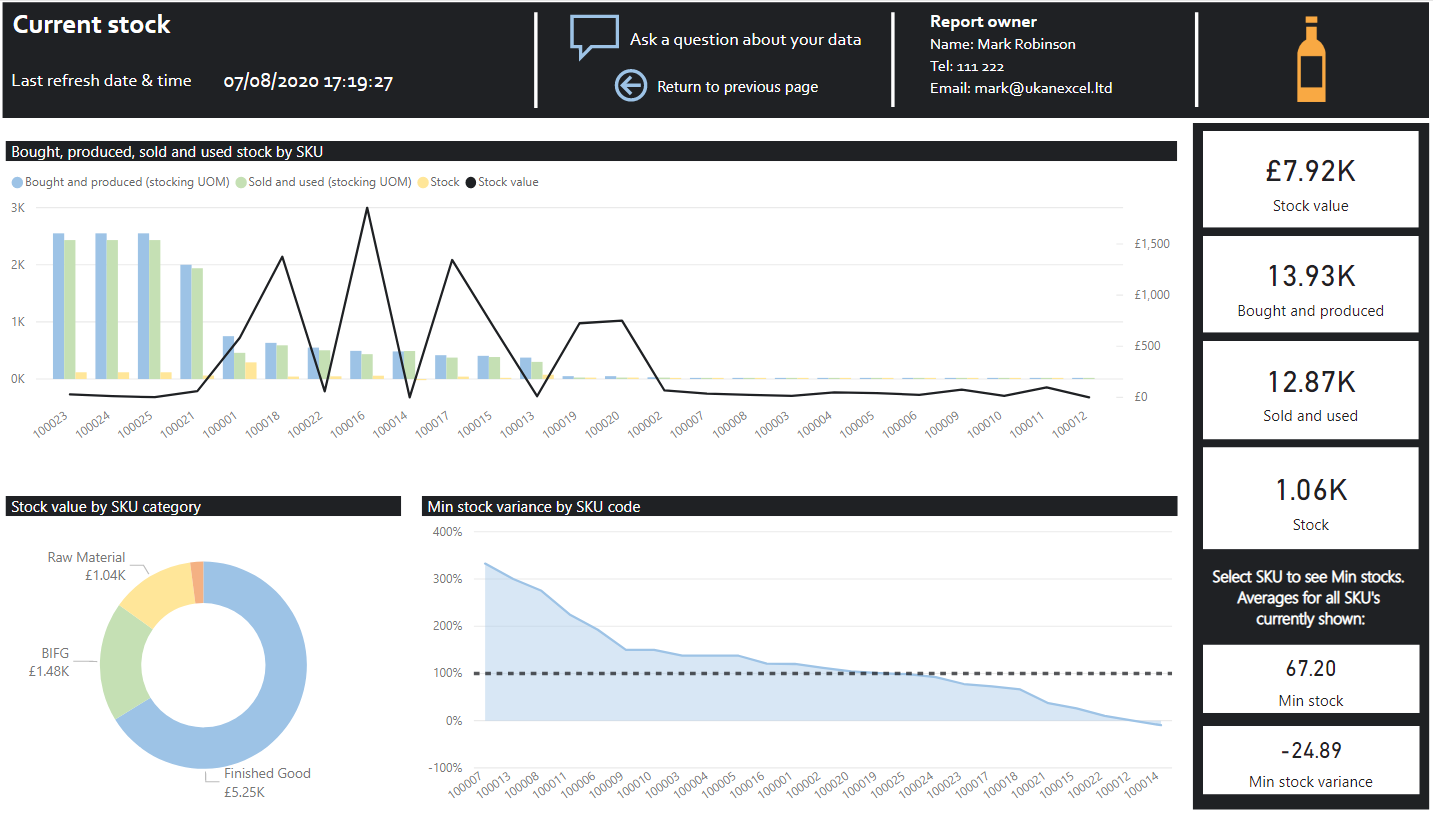This screenshot has height=813, width=1433.
Task: Click the speech bubble Q&A icon
Action: coord(593,37)
